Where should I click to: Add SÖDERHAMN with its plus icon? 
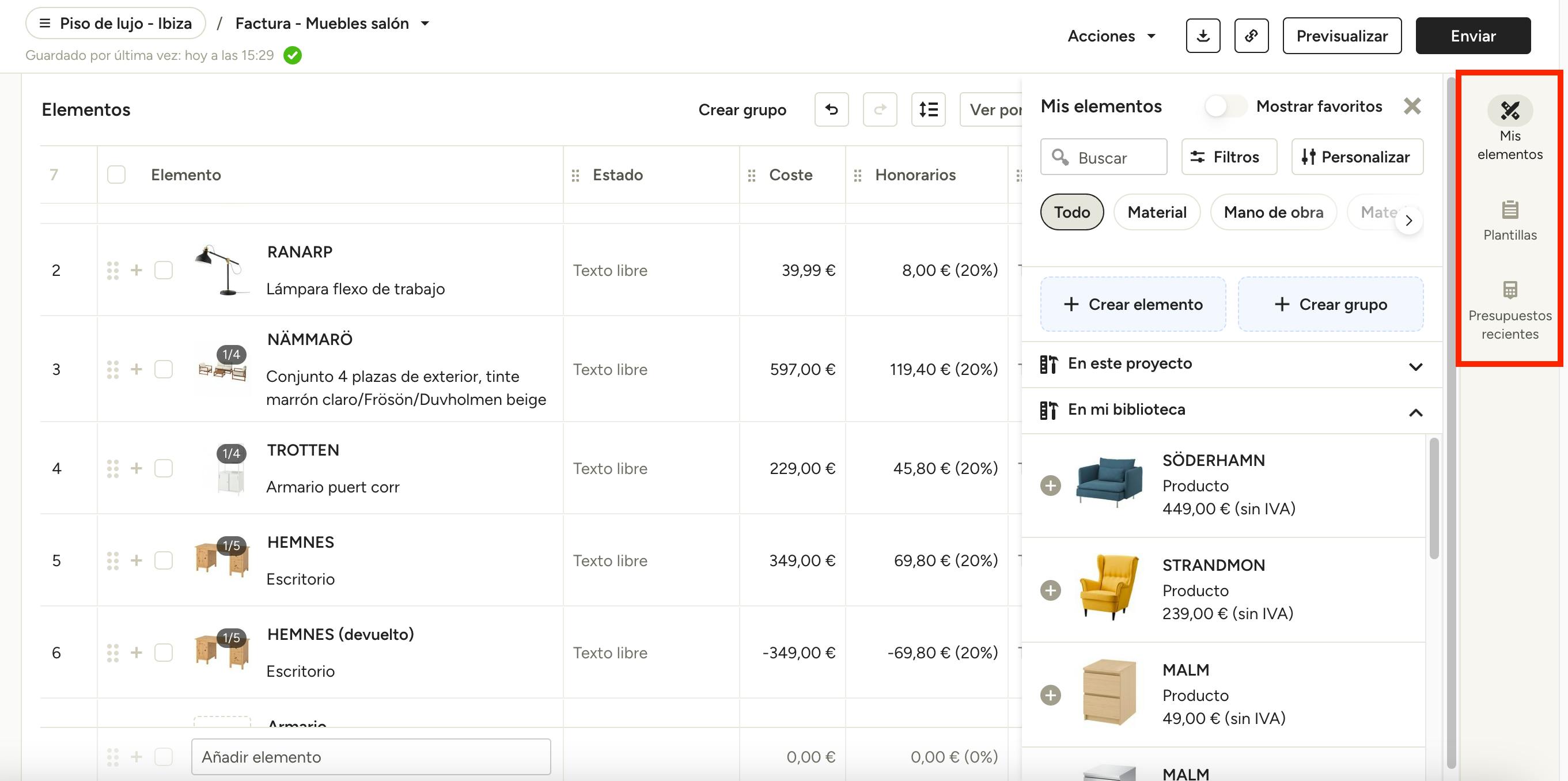click(x=1050, y=485)
